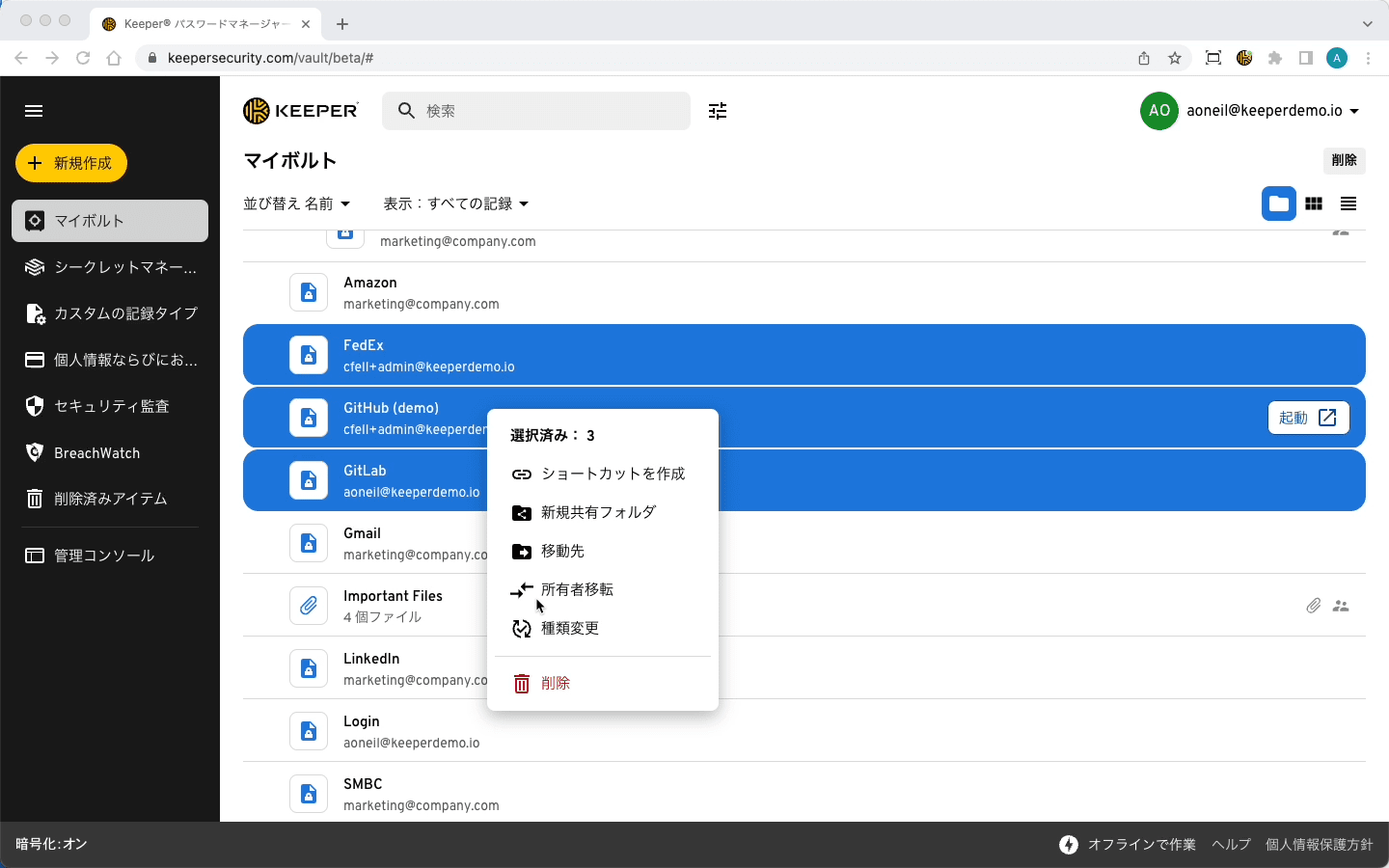This screenshot has width=1389, height=868.
Task: Expand the 並び替え 名前 sort dropdown
Action: point(296,203)
